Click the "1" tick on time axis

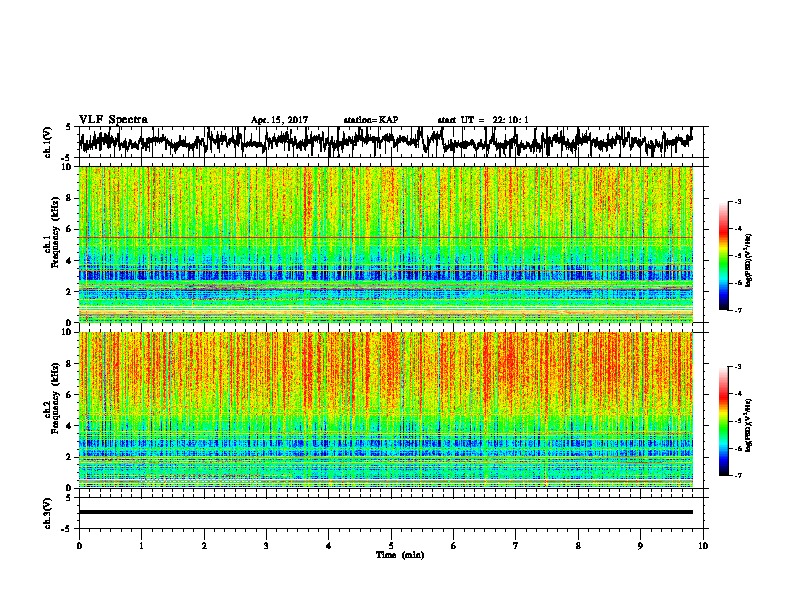[x=141, y=546]
